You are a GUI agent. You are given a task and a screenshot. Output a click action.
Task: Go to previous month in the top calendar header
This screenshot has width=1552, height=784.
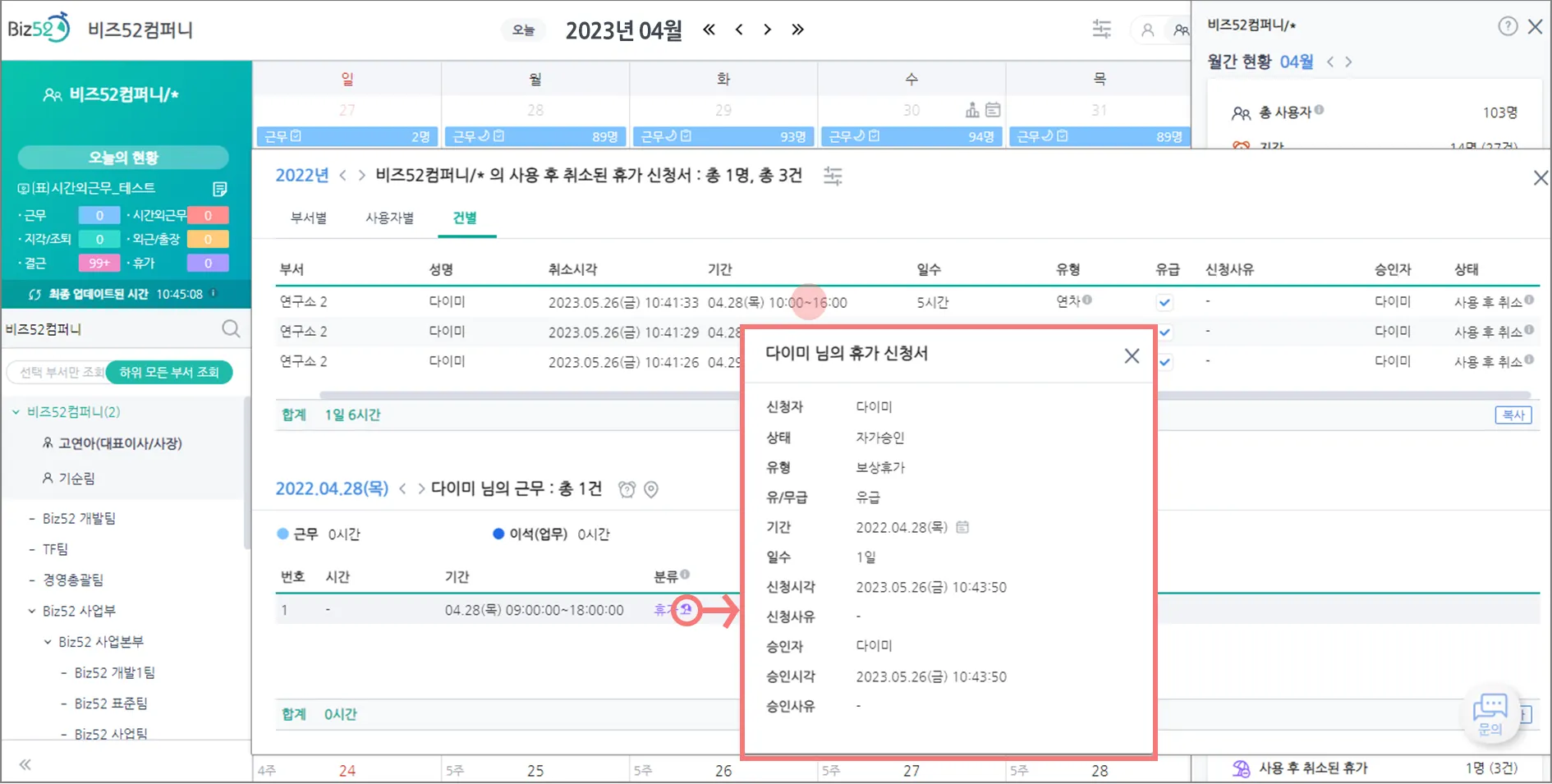pyautogui.click(x=739, y=30)
